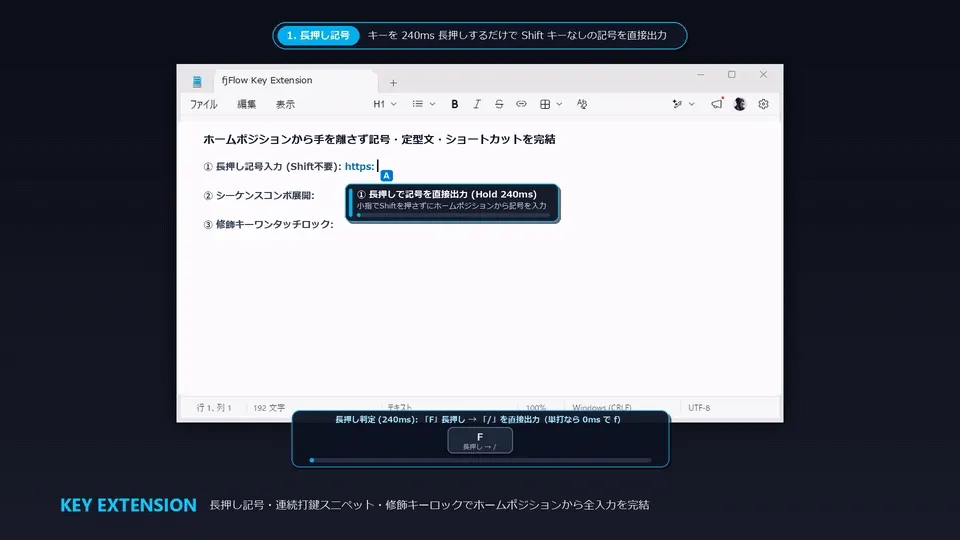Insert a hyperlink
Screen dimensions: 960x540
[521, 104]
